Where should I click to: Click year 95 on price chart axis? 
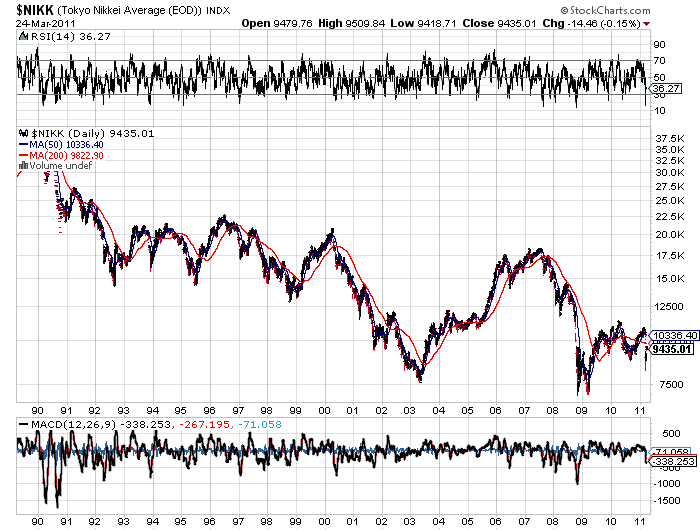pyautogui.click(x=180, y=410)
